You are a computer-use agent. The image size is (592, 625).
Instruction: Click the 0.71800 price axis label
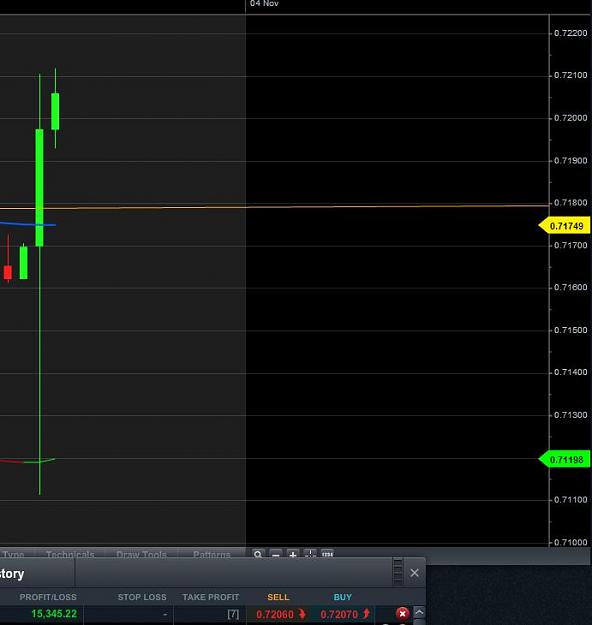[x=570, y=202]
